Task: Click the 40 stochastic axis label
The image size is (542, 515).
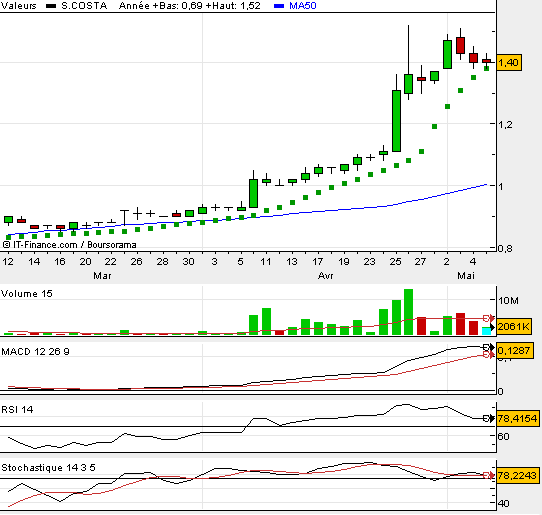Action: tap(503, 504)
